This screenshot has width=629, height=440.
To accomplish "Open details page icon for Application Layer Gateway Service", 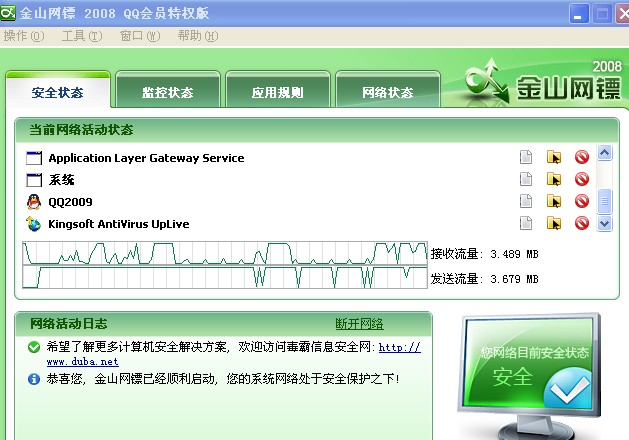I will pyautogui.click(x=526, y=157).
